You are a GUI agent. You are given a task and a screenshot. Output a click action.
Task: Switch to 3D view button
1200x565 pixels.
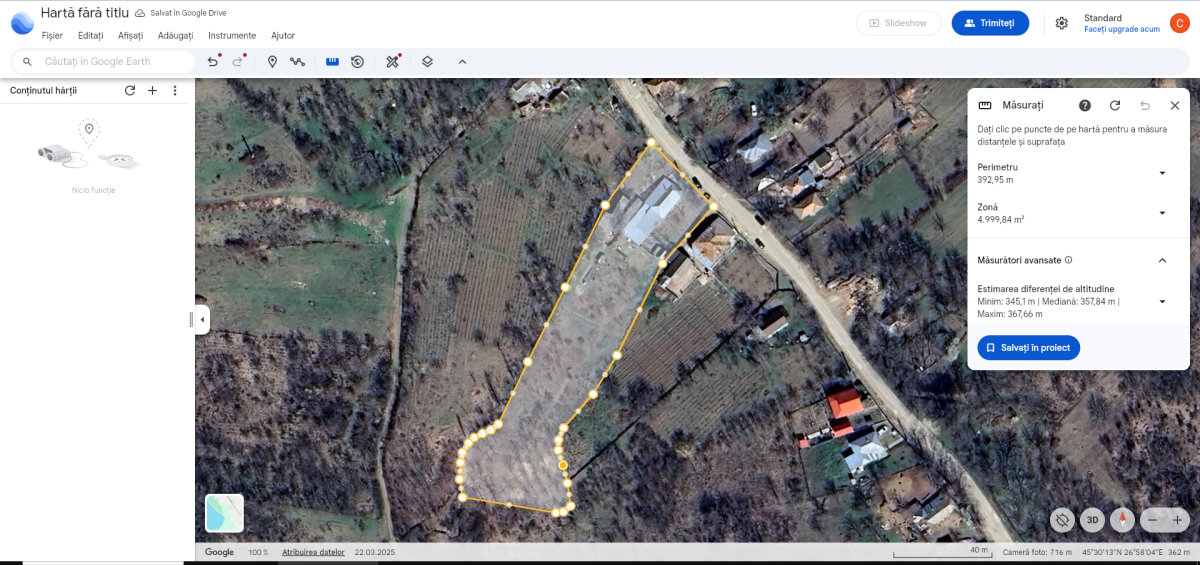click(x=1093, y=520)
